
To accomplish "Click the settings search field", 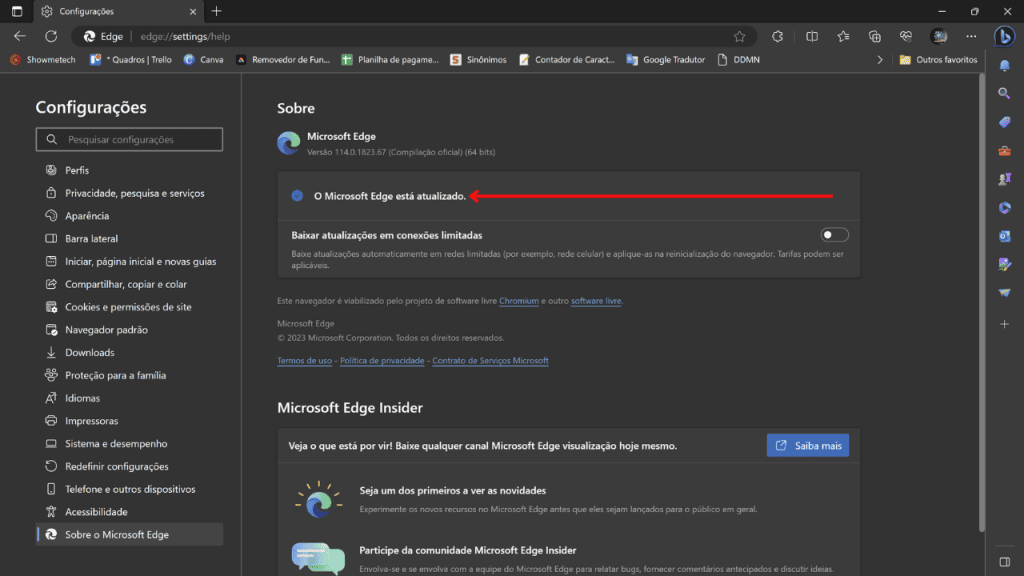I will point(129,139).
